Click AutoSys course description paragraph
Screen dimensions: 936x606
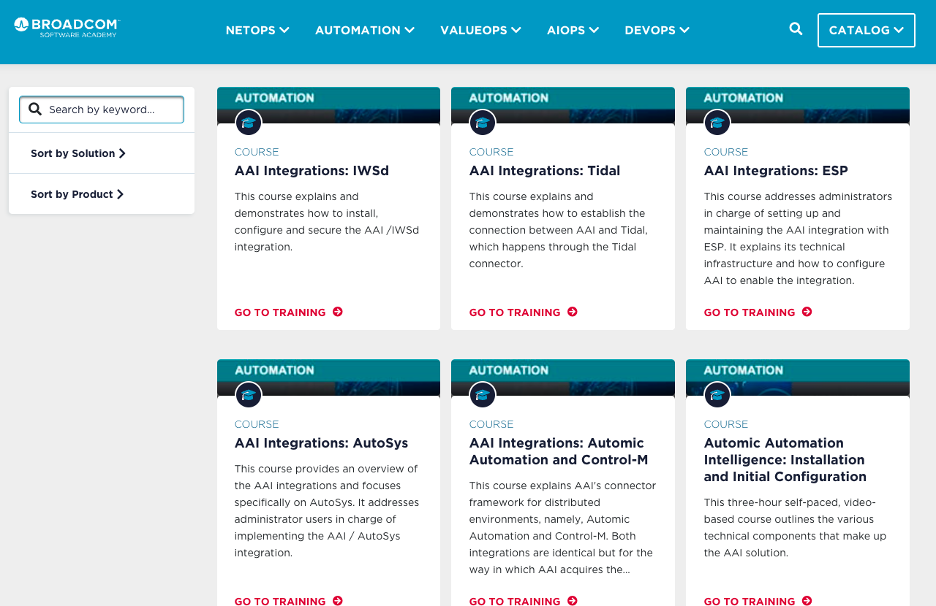pos(327,510)
